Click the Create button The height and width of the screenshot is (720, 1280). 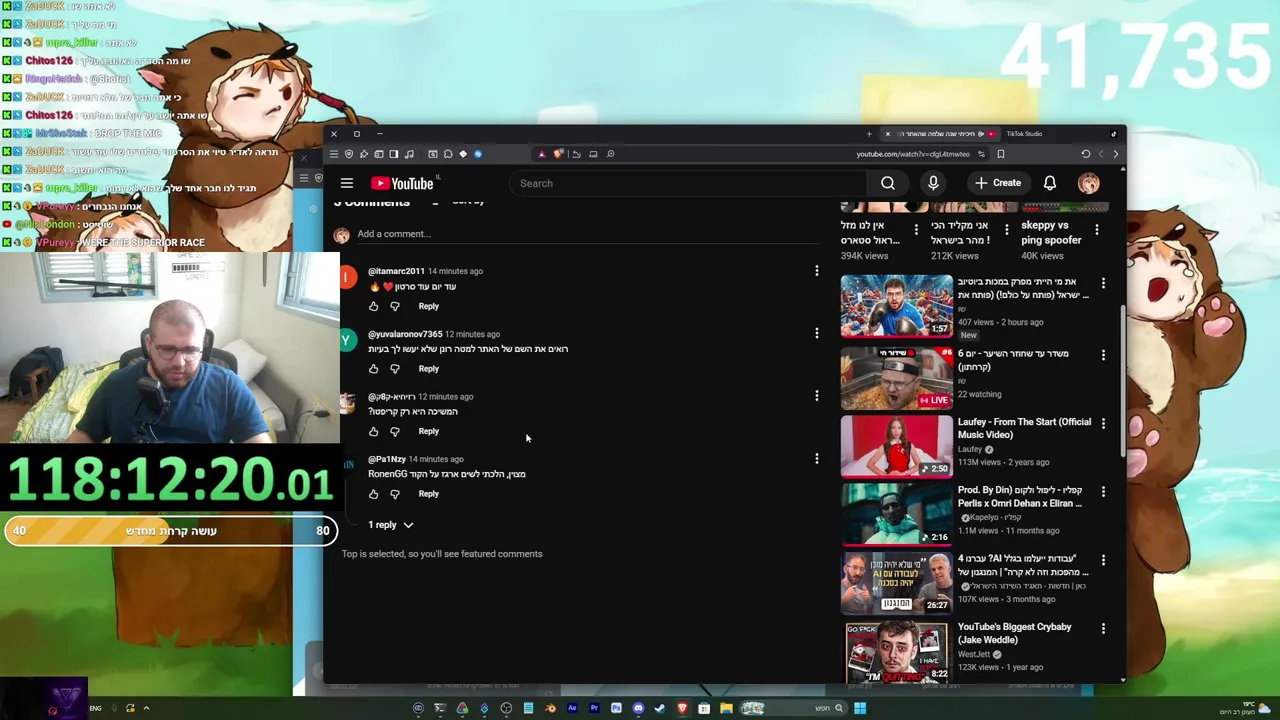click(x=998, y=183)
